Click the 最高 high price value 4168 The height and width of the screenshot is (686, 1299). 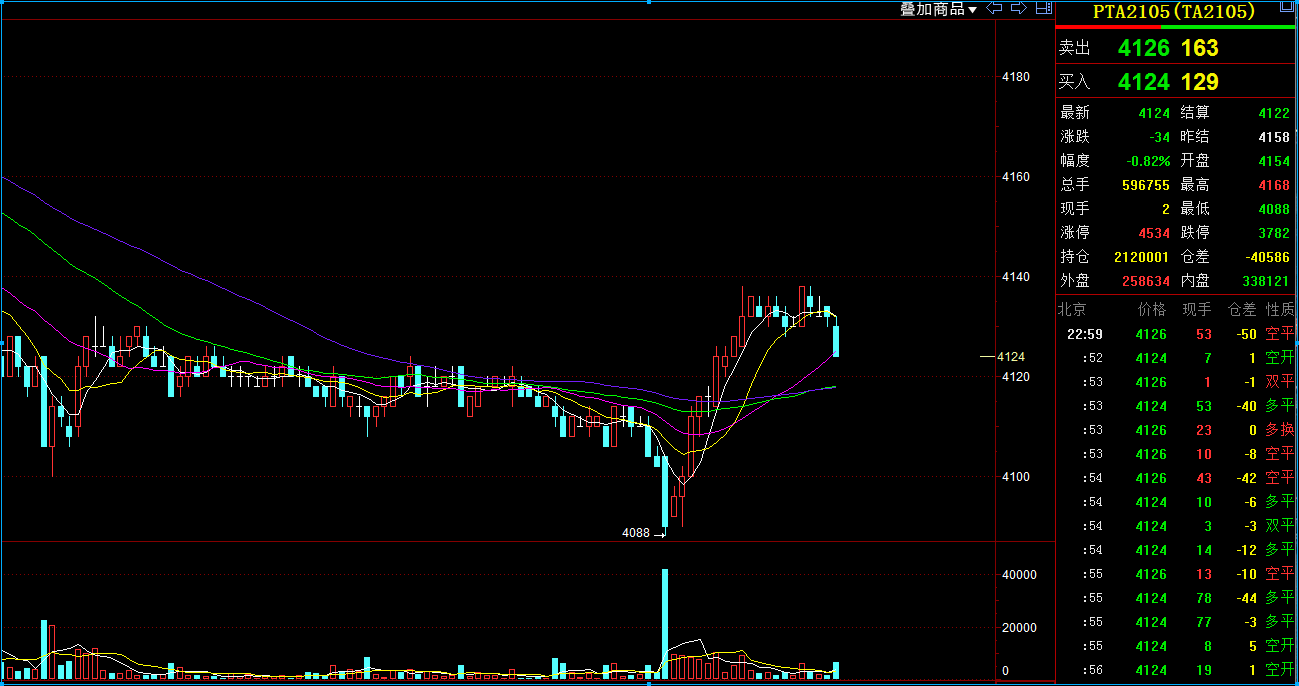tap(1273, 185)
